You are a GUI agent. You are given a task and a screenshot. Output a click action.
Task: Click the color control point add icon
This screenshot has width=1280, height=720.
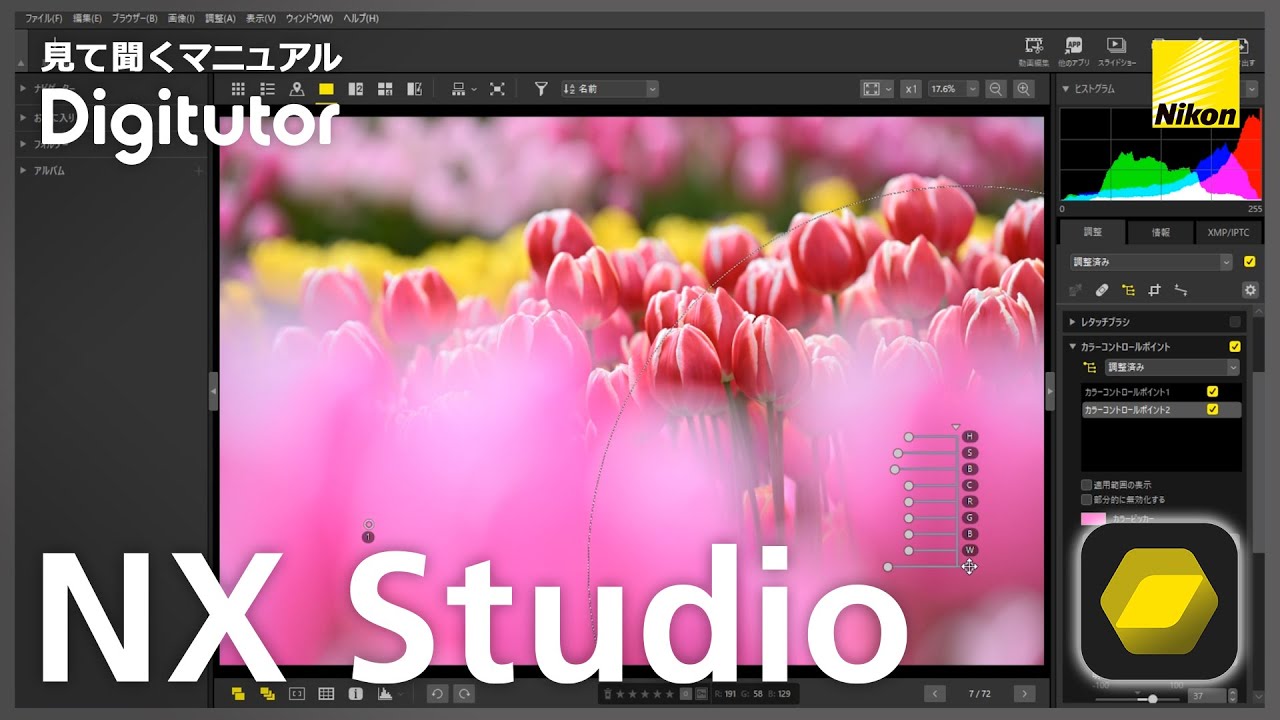pyautogui.click(x=1089, y=367)
